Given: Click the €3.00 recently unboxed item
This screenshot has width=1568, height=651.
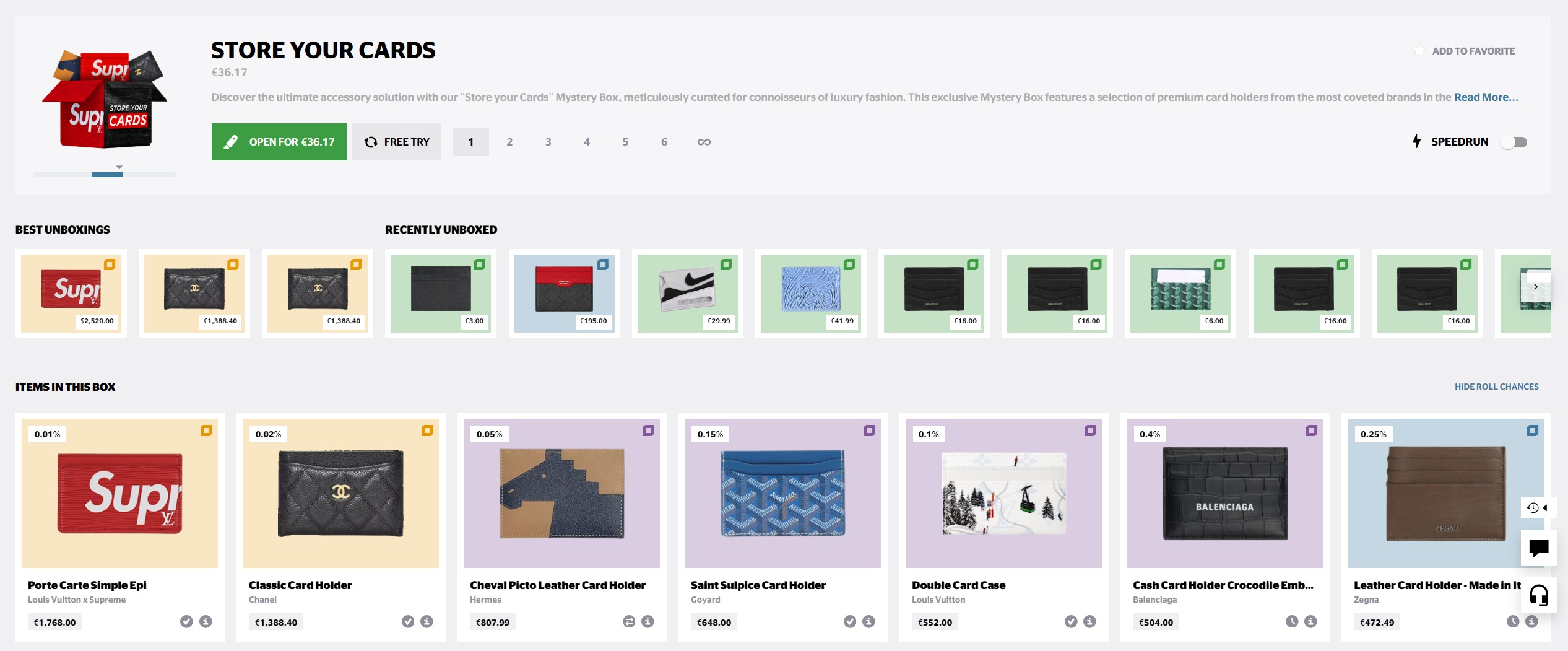Looking at the screenshot, I should (441, 293).
